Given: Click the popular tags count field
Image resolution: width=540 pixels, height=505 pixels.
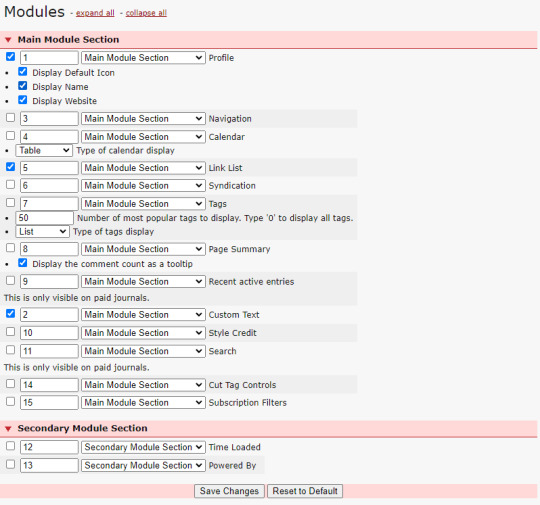Looking at the screenshot, I should pyautogui.click(x=44, y=218).
